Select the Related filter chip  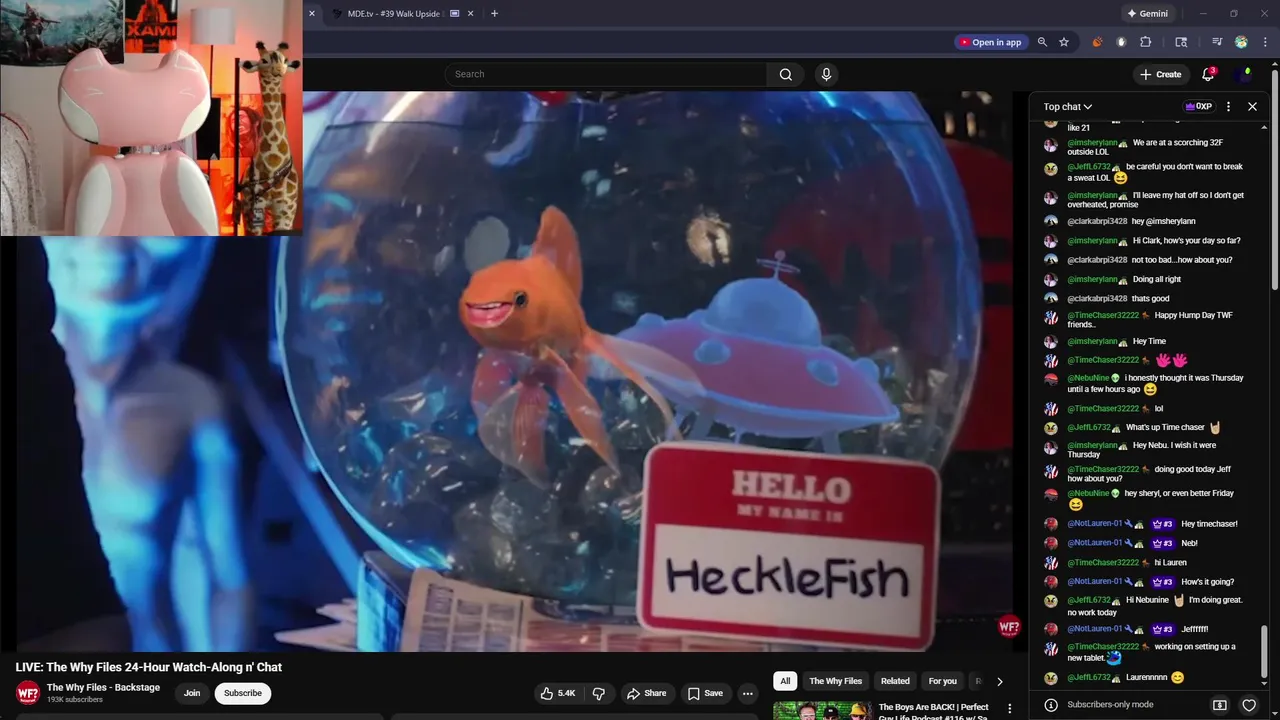click(x=895, y=681)
